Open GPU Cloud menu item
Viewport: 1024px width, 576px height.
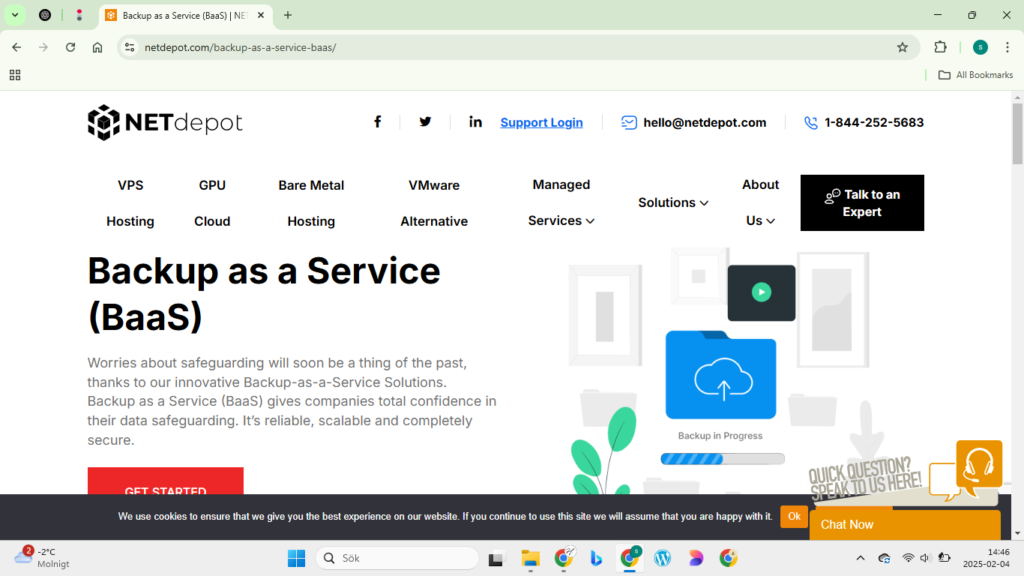[x=212, y=203]
